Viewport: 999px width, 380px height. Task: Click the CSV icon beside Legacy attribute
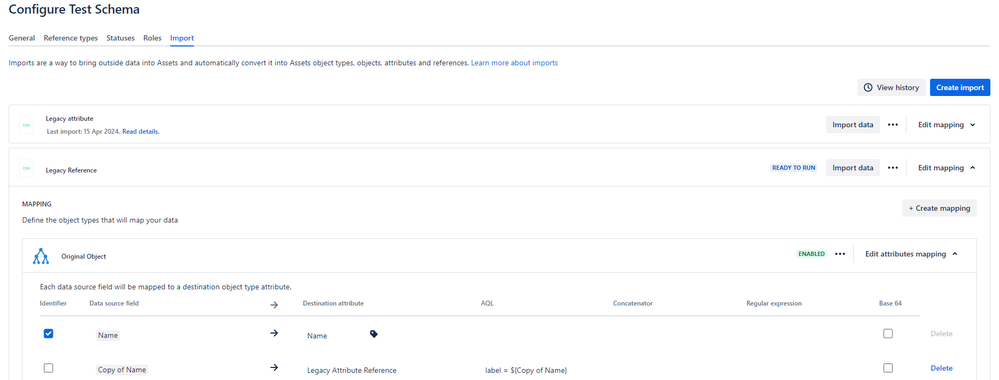coord(26,125)
